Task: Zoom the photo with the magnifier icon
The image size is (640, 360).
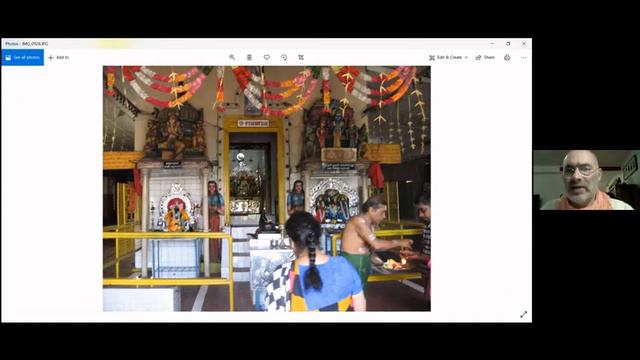Action: coord(232,58)
